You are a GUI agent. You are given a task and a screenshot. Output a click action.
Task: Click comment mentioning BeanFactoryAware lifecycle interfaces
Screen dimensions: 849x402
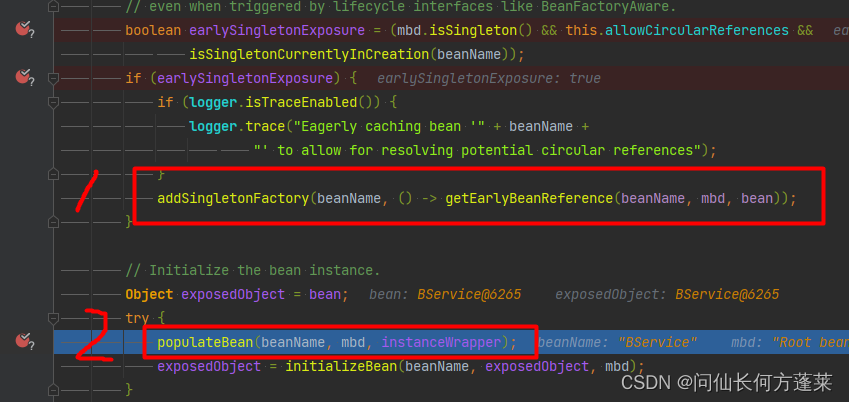coord(401,7)
